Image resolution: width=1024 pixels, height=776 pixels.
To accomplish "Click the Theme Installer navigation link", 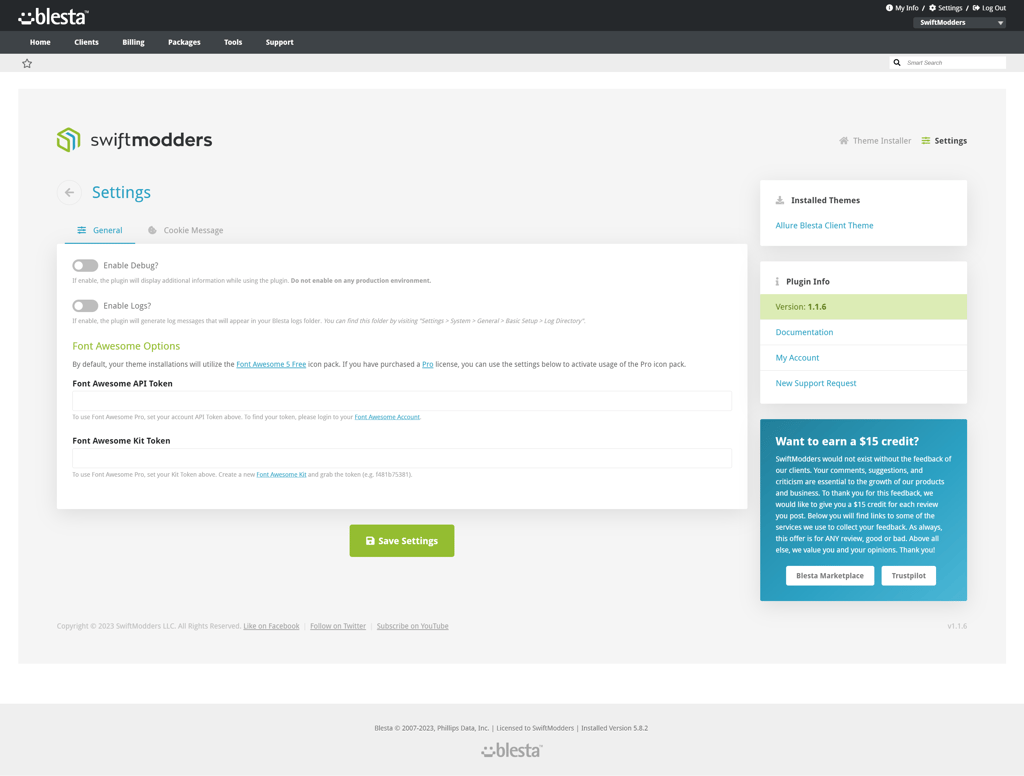I will click(875, 140).
